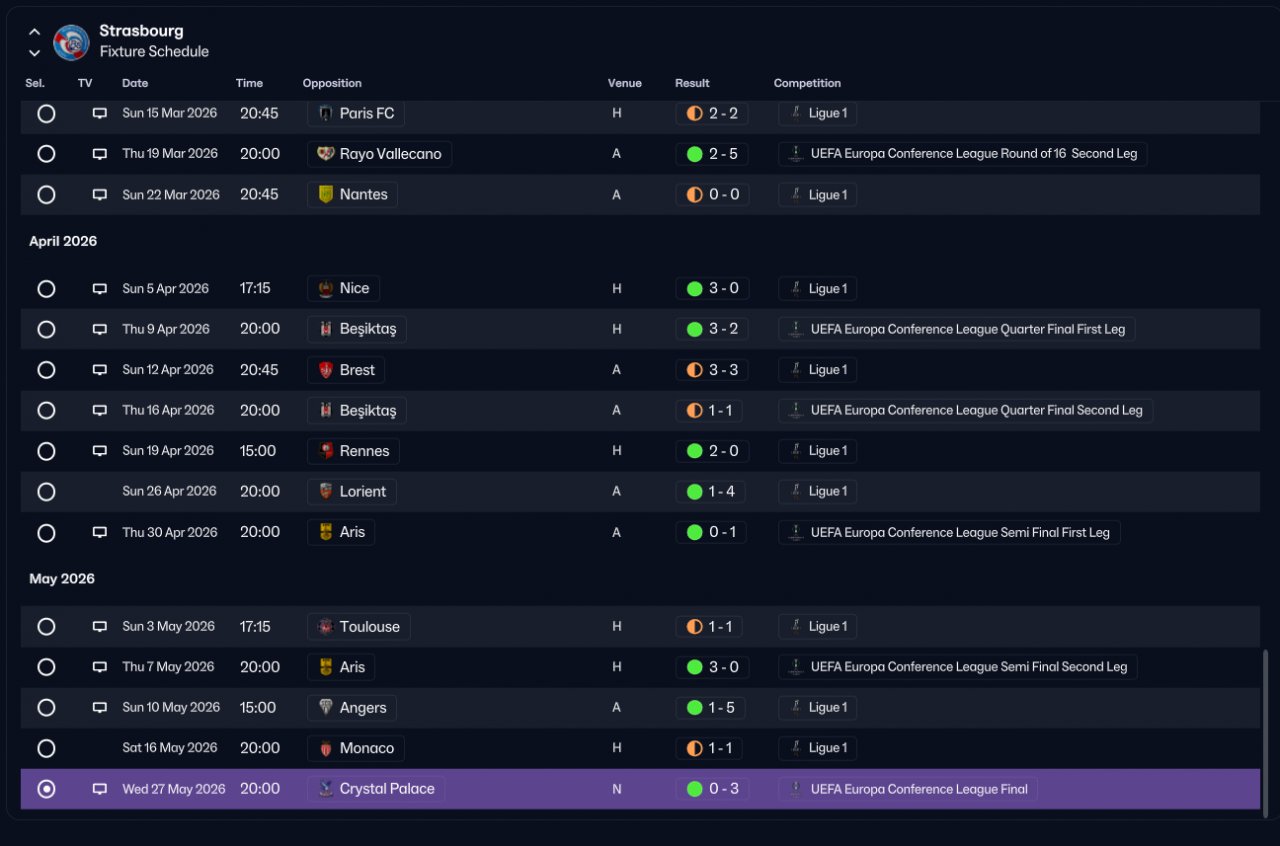The width and height of the screenshot is (1280, 846).
Task: Open the Lorient club button
Action: 352,491
